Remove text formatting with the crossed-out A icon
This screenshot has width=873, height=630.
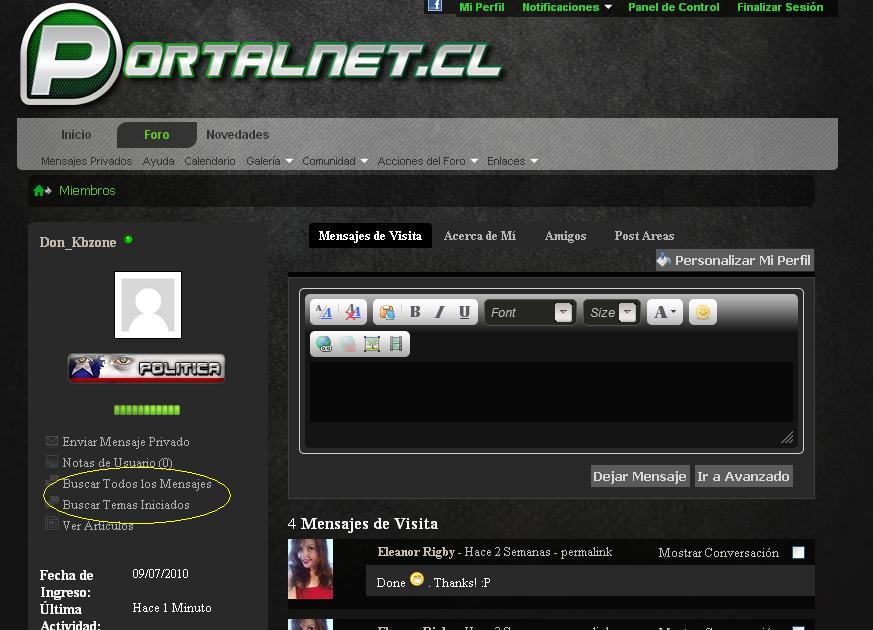tap(352, 312)
